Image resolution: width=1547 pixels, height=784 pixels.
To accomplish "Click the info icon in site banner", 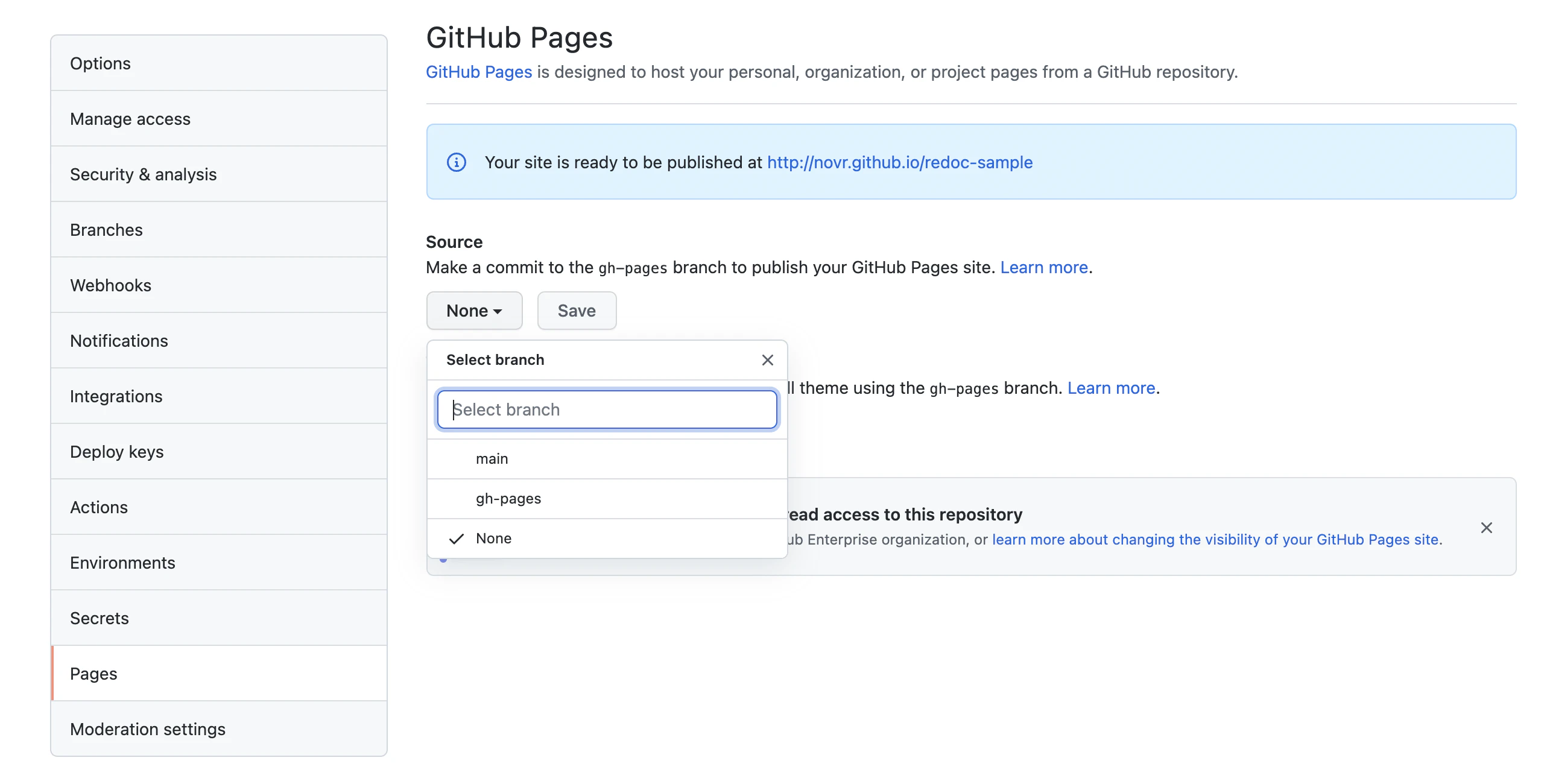I will 456,162.
